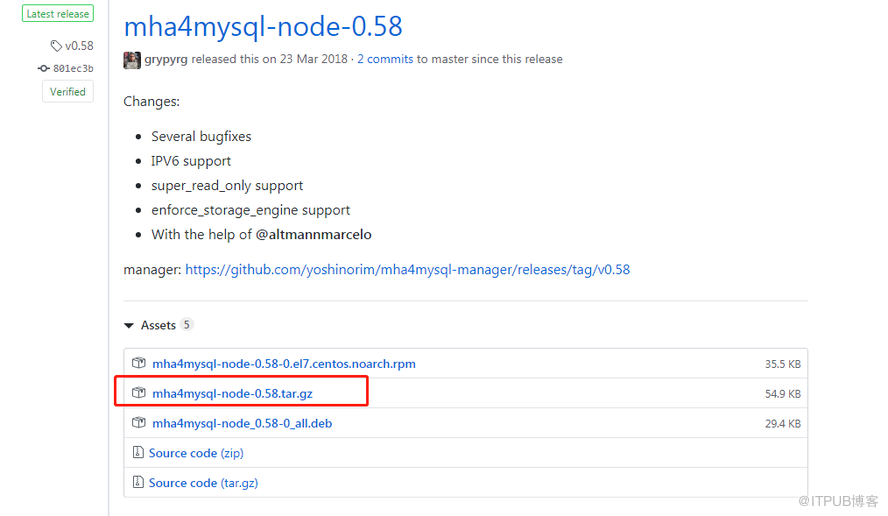Click grypyrg's avatar thumbnail
The height and width of the screenshot is (516, 888).
[x=132, y=60]
